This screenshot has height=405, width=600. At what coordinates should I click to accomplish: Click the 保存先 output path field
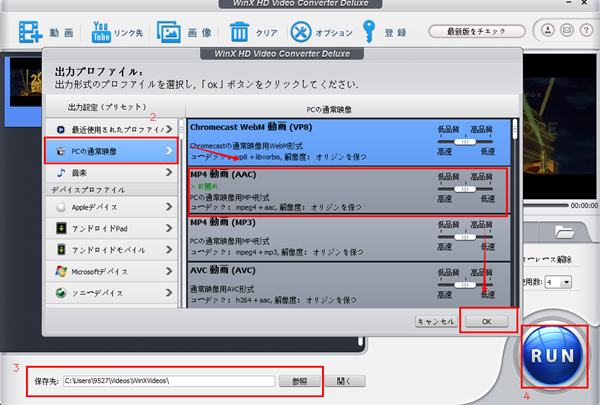[169, 381]
